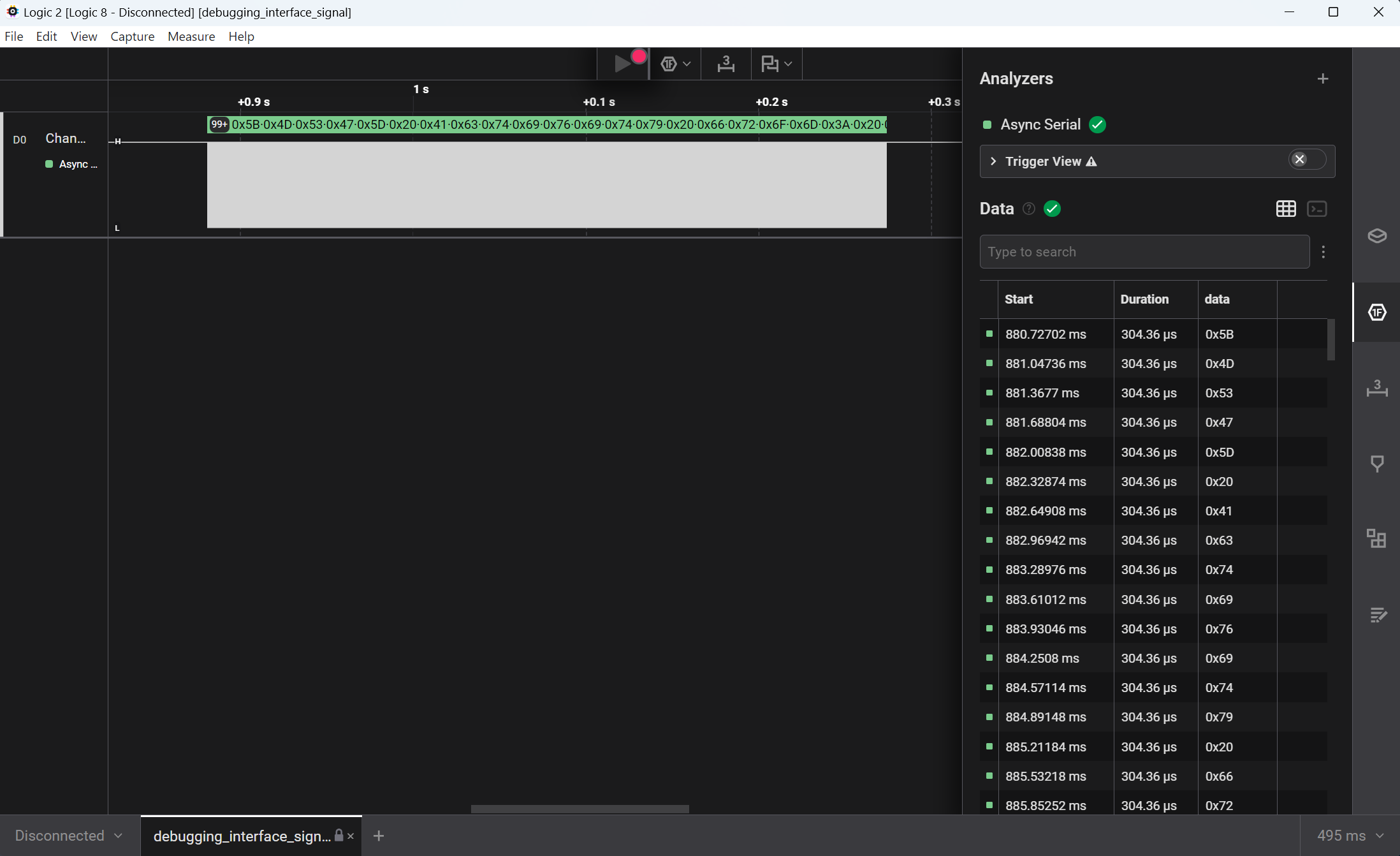Switch data view to terminal mode
Viewport: 1400px width, 856px height.
pos(1316,209)
